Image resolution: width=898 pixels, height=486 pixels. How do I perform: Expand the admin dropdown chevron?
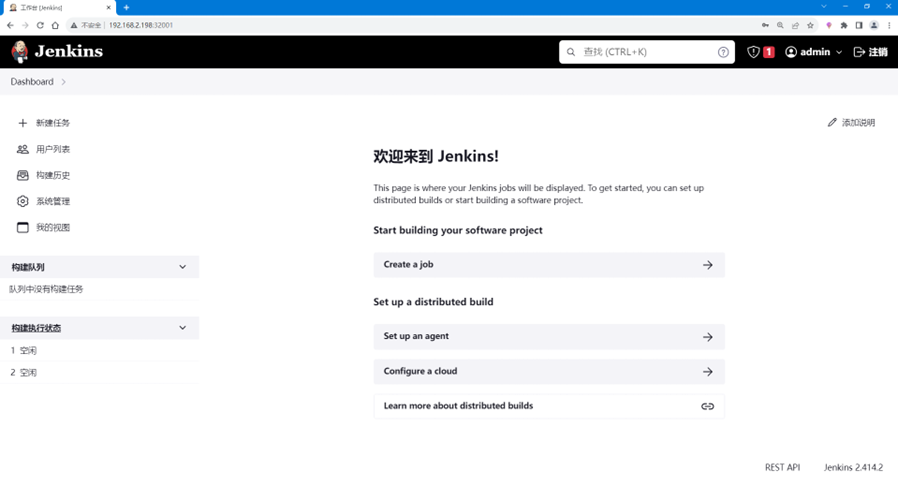(x=839, y=52)
